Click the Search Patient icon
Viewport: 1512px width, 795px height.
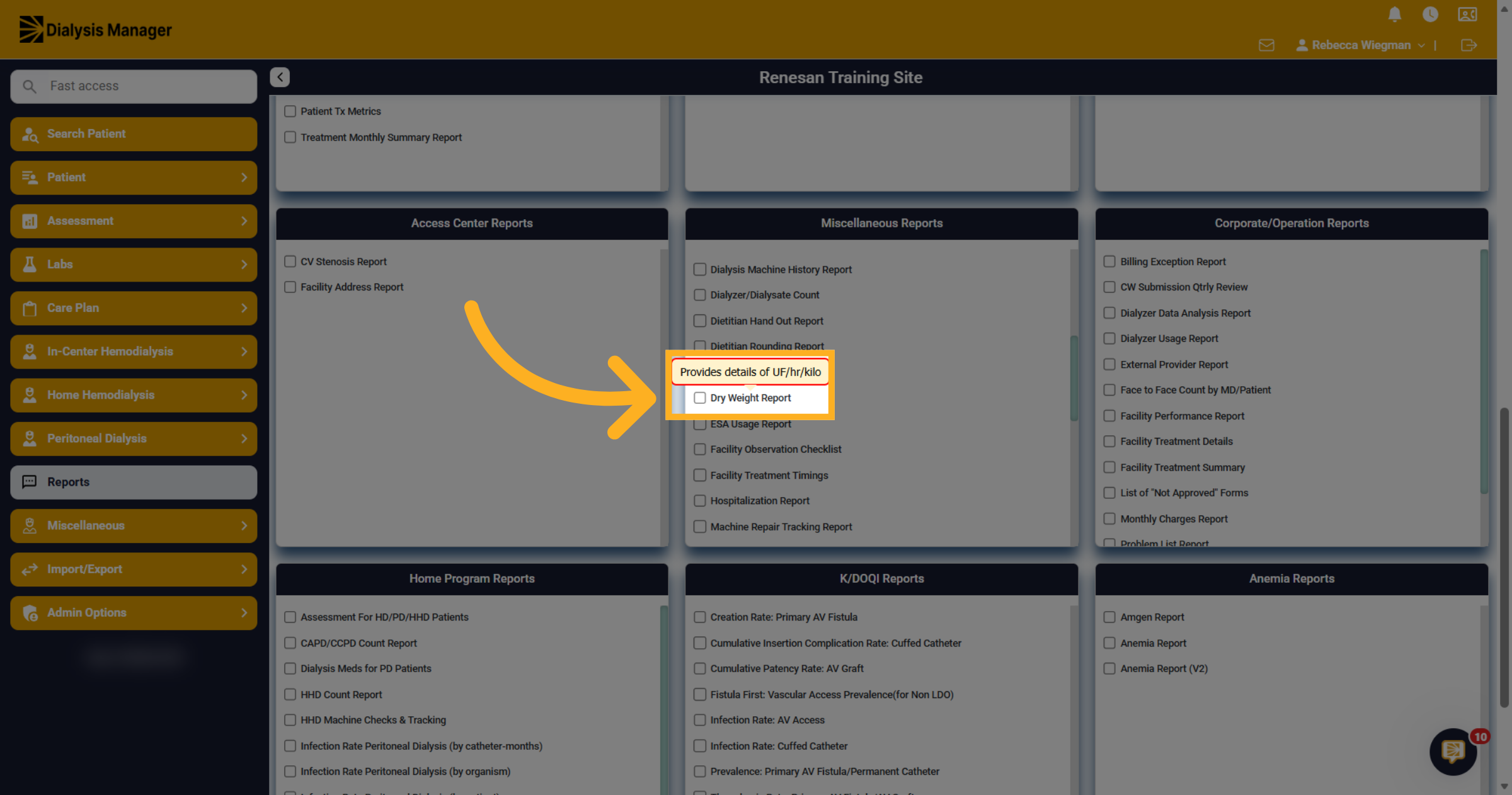30,134
